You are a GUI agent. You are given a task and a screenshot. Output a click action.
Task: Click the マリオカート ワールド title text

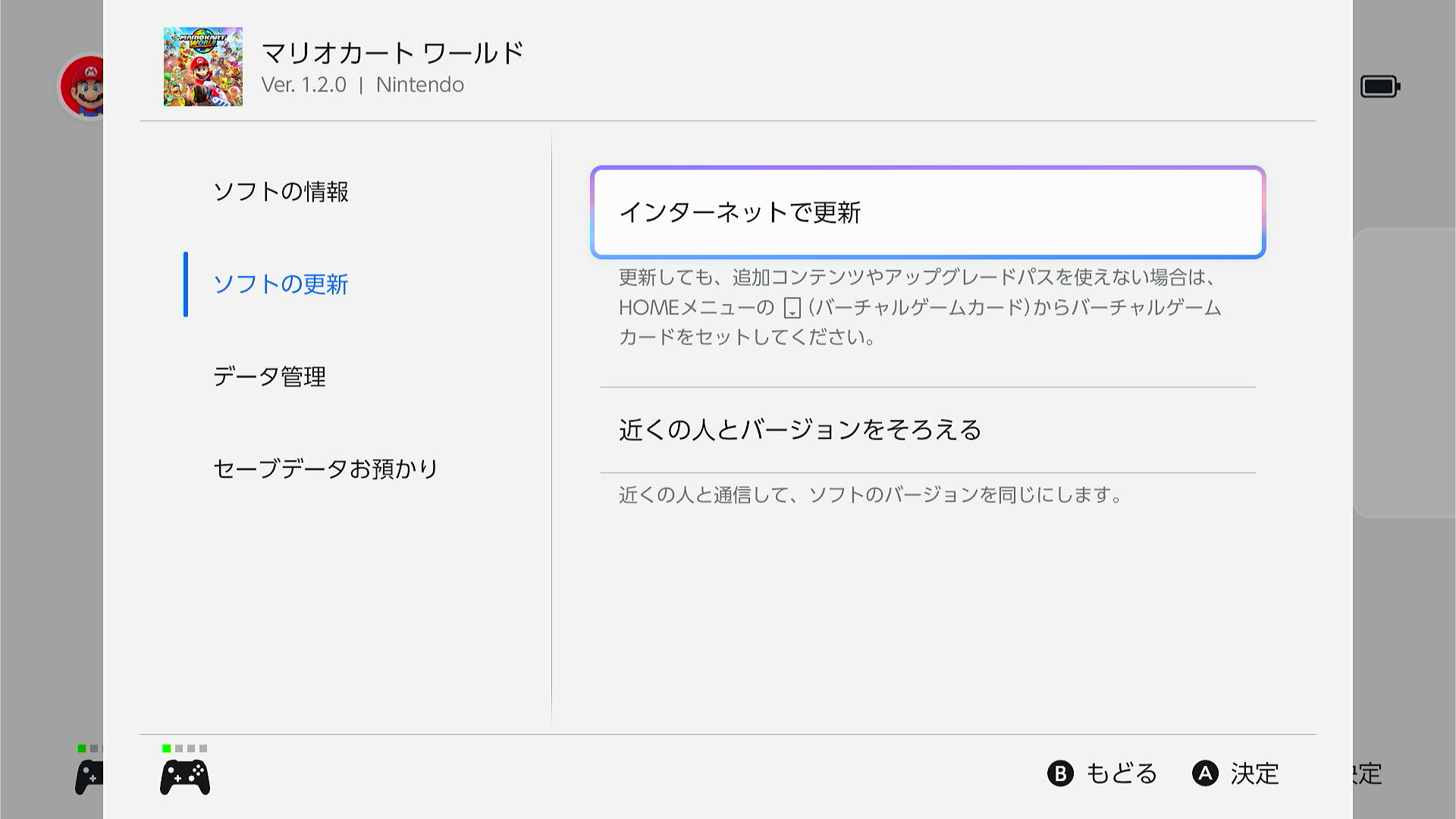(x=392, y=53)
